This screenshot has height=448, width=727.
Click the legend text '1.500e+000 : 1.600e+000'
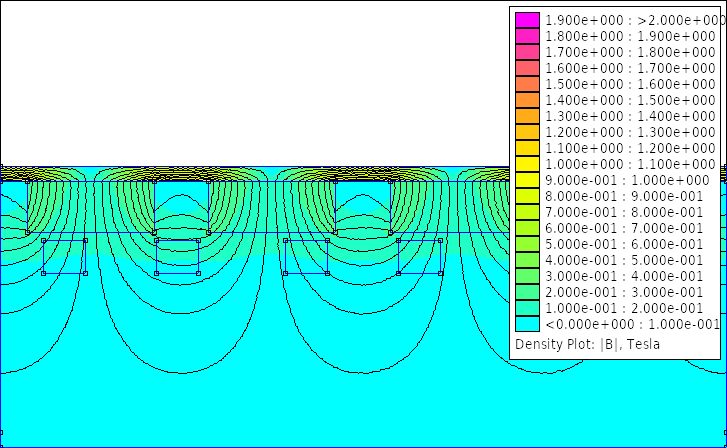point(631,84)
